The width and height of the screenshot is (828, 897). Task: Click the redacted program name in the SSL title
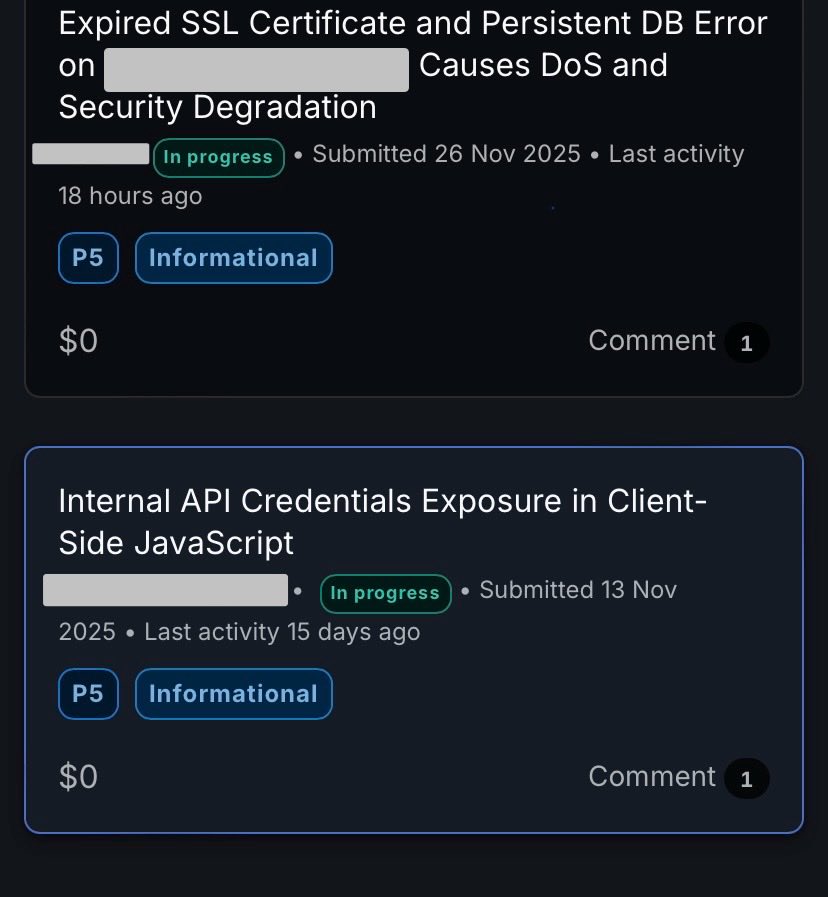[x=256, y=69]
